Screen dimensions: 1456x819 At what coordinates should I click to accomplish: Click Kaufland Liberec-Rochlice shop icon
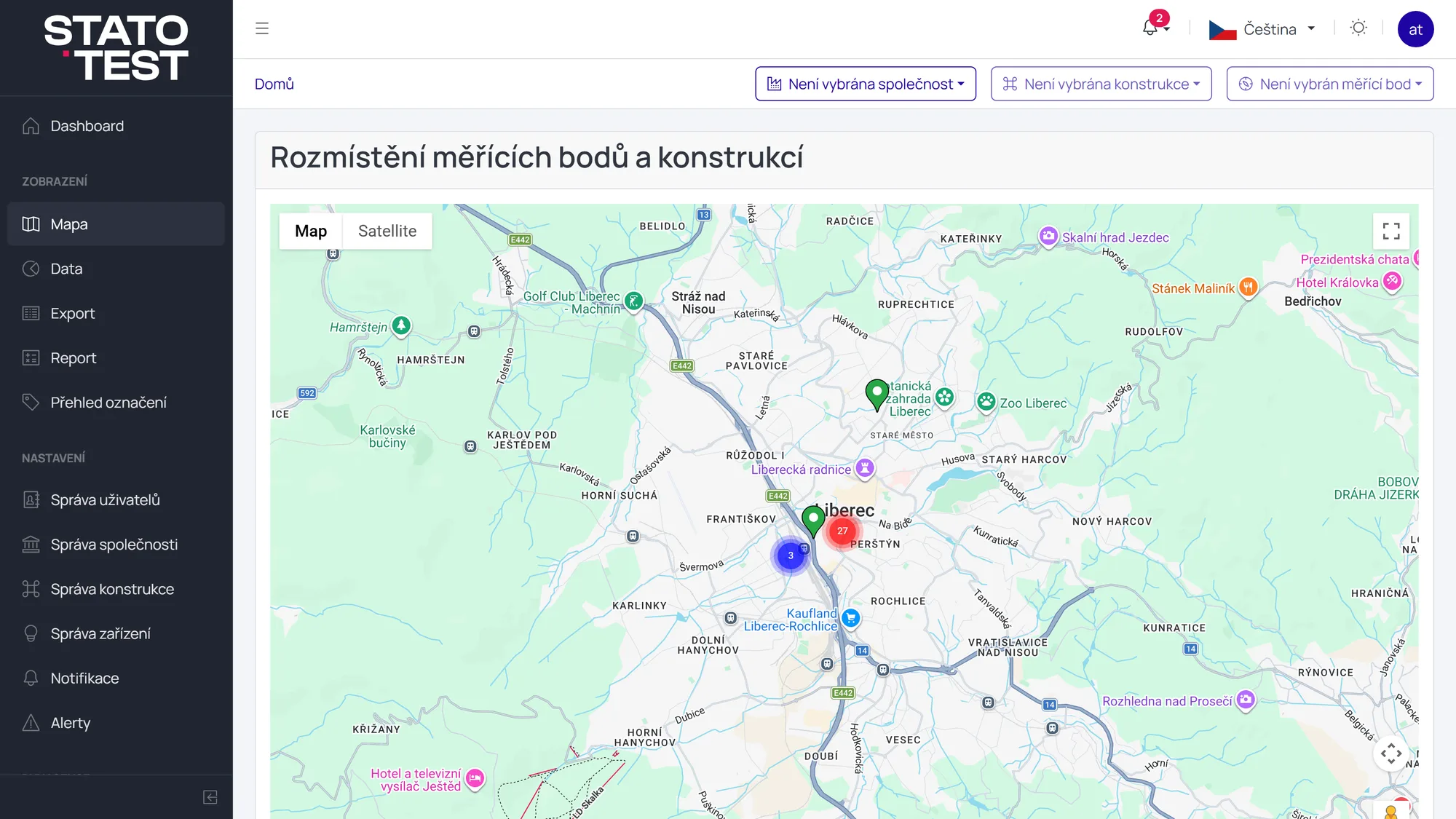coord(851,618)
